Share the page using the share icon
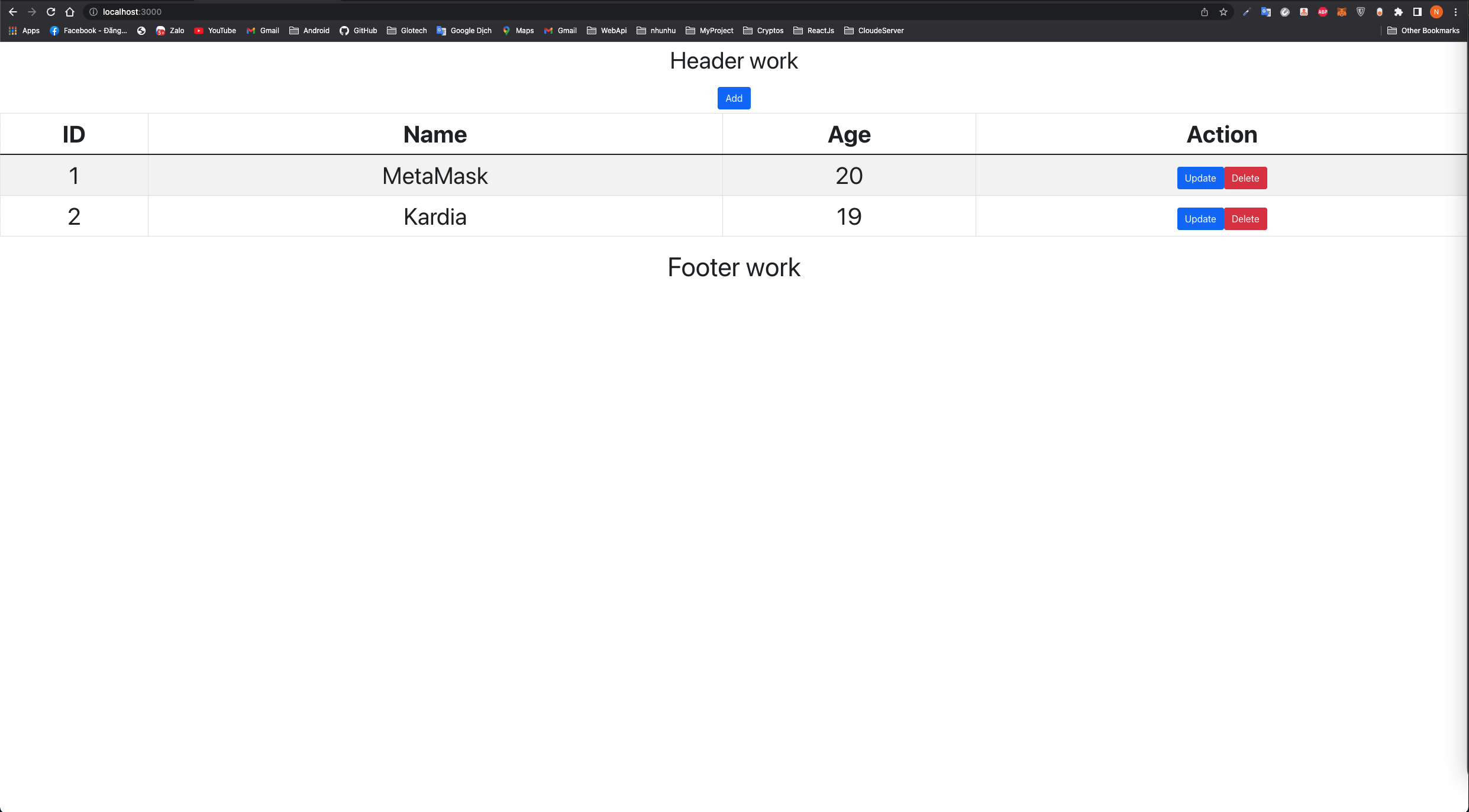The height and width of the screenshot is (812, 1469). pyautogui.click(x=1203, y=12)
